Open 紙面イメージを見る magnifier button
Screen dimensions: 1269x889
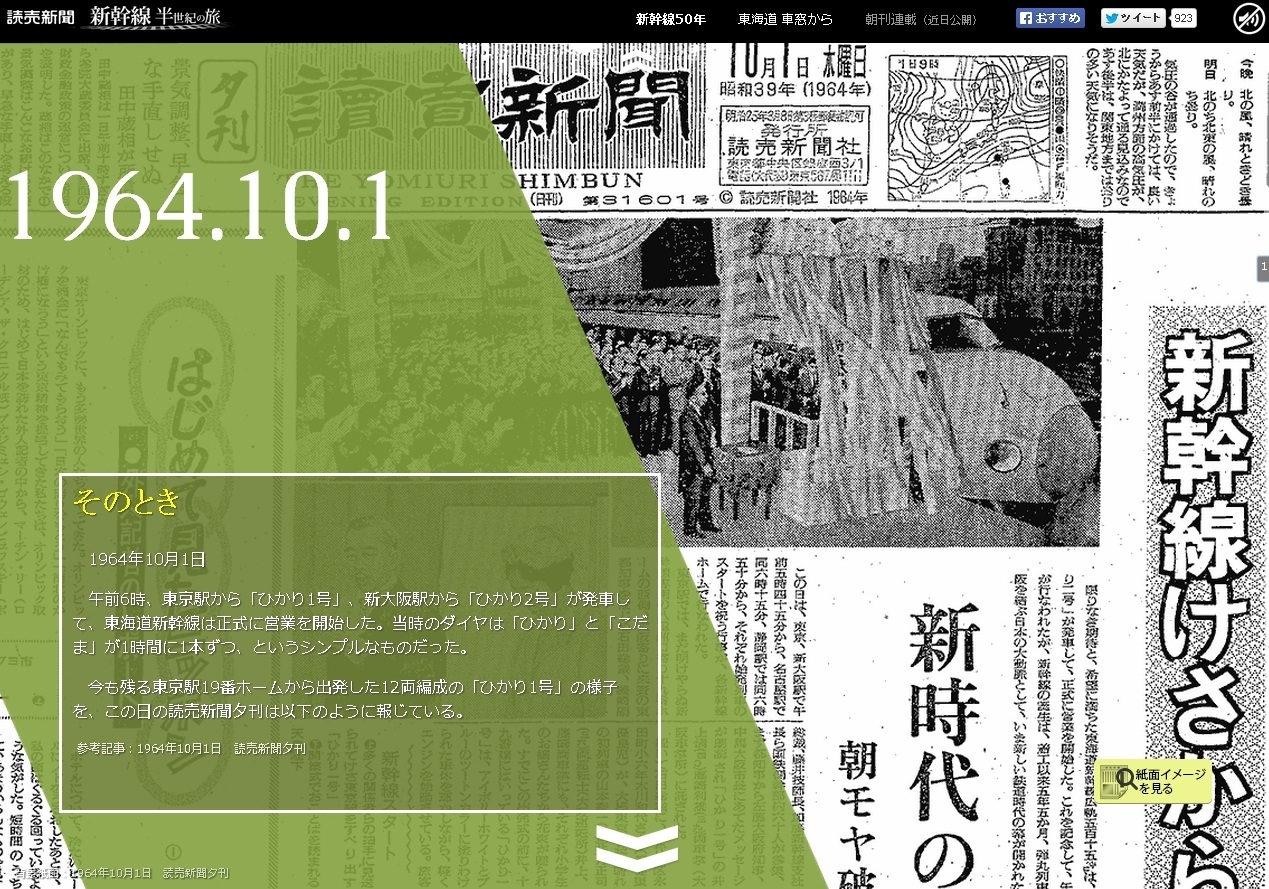pos(1153,781)
